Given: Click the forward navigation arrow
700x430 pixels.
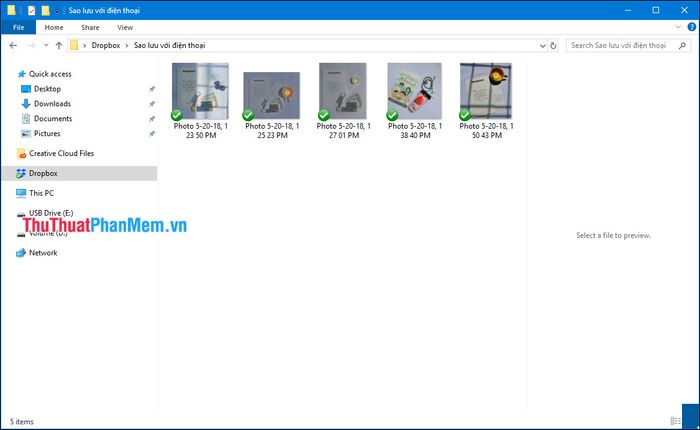Looking at the screenshot, I should click(31, 45).
